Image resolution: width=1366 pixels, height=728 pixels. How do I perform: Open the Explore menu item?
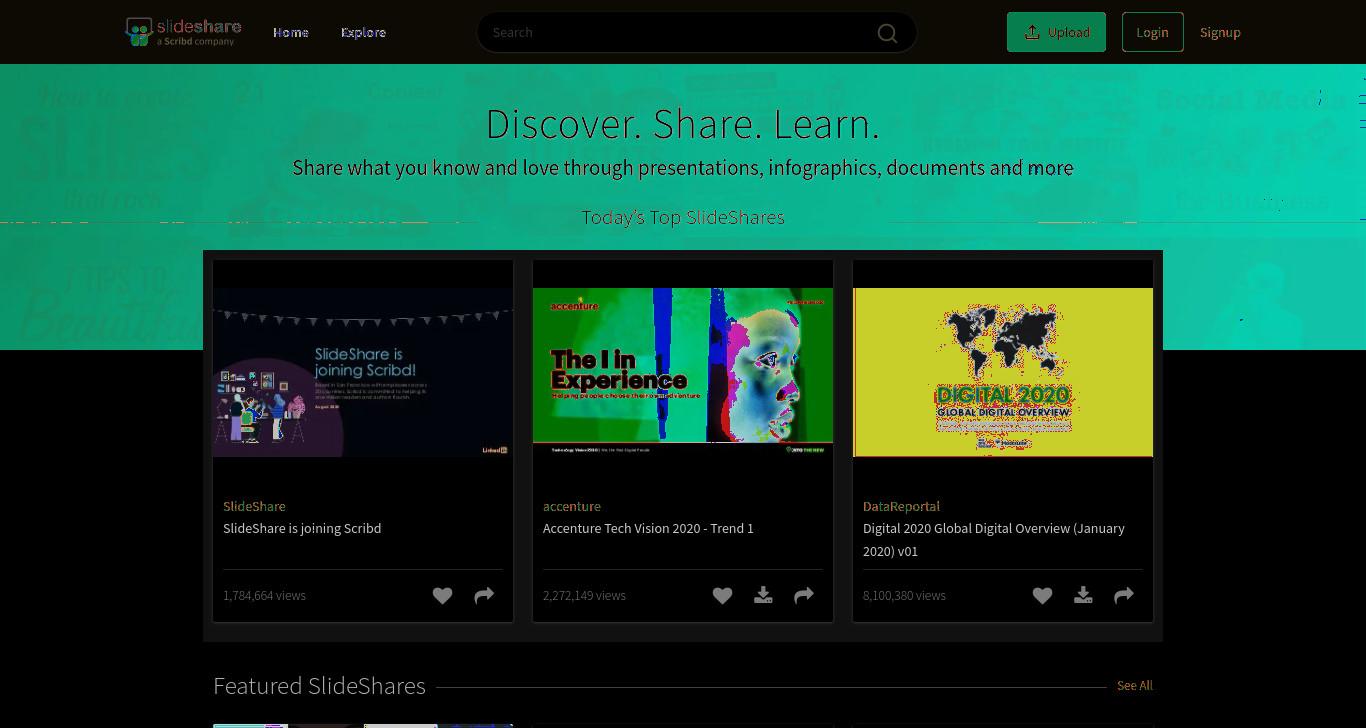tap(363, 32)
